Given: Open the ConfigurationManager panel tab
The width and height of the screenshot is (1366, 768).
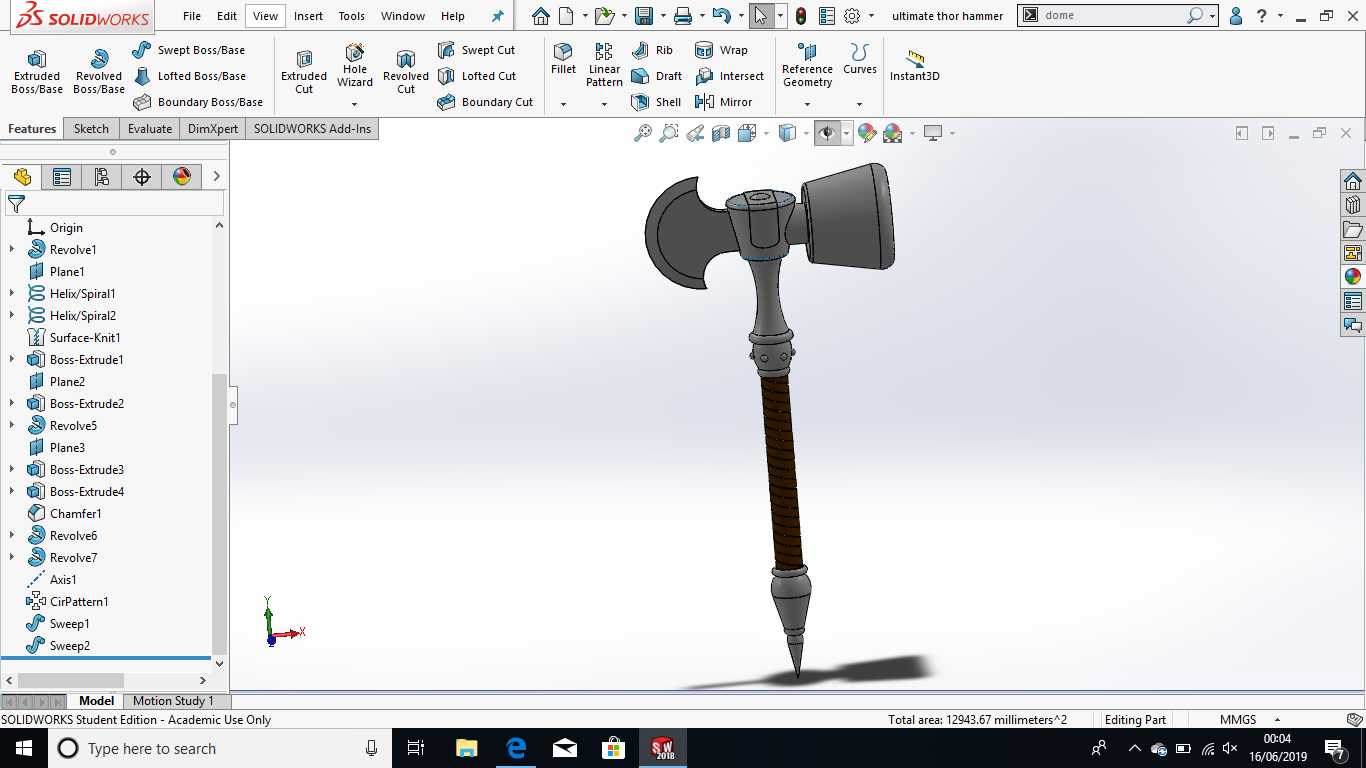Looking at the screenshot, I should click(x=102, y=177).
